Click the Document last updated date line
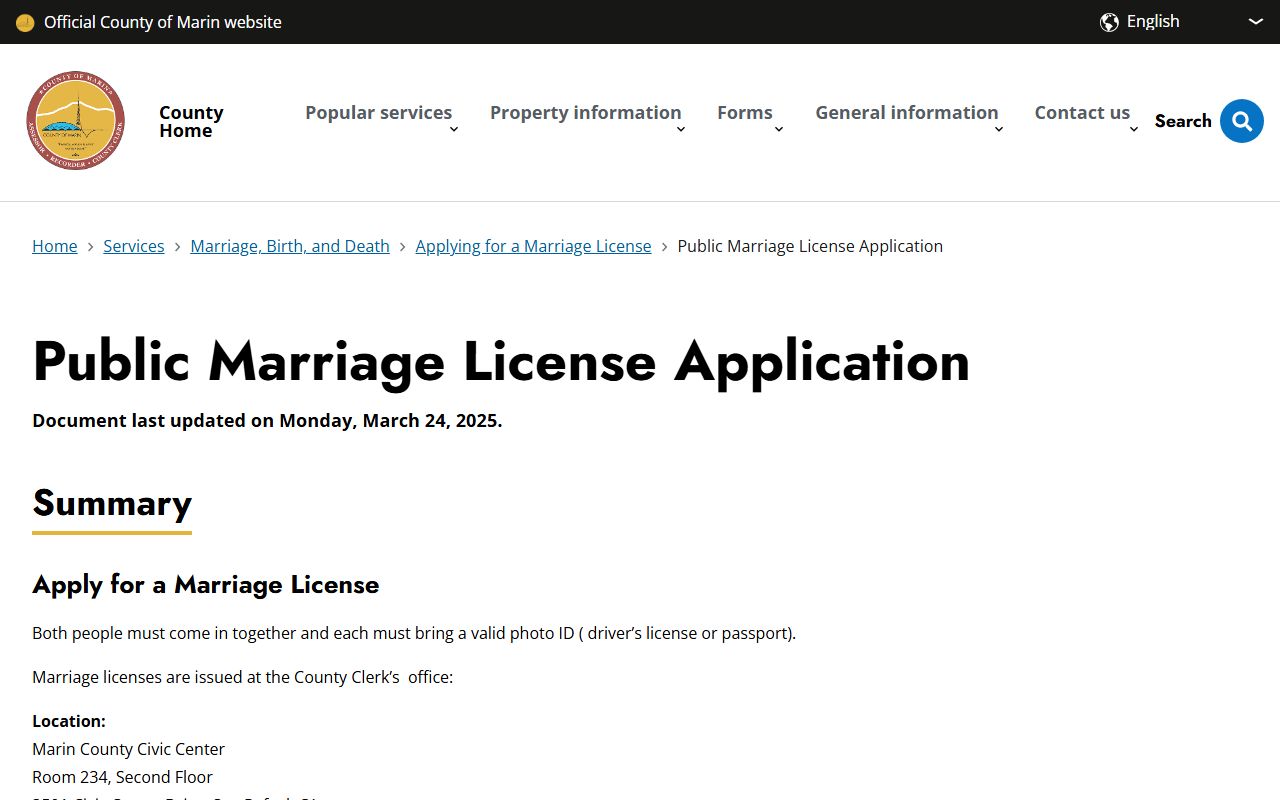1280x800 pixels. pos(267,420)
